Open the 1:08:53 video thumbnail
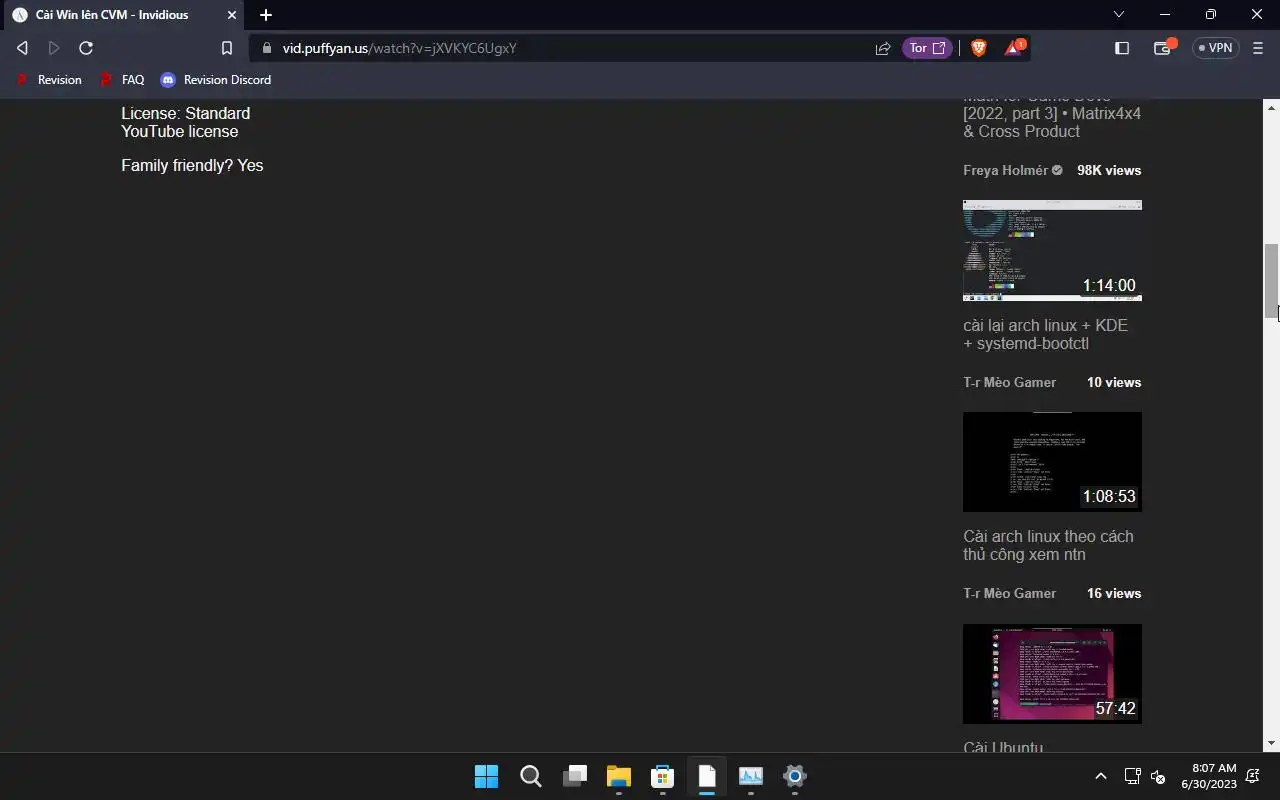 pos(1052,462)
